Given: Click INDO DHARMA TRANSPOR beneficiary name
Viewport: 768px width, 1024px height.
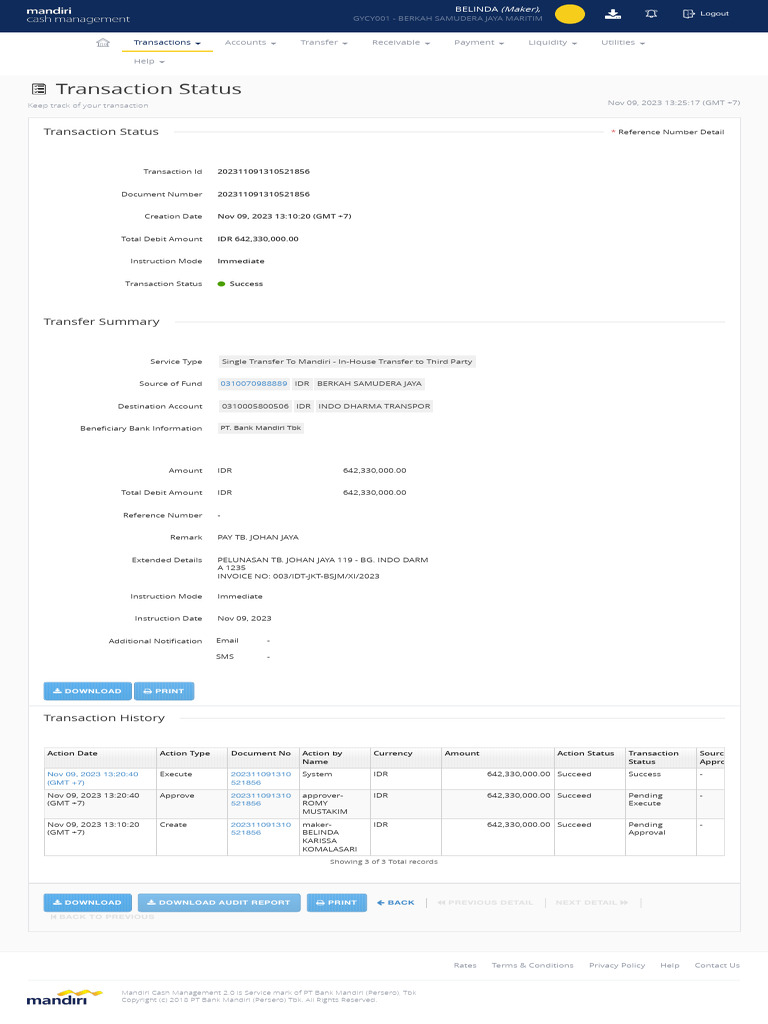Looking at the screenshot, I should click(374, 406).
